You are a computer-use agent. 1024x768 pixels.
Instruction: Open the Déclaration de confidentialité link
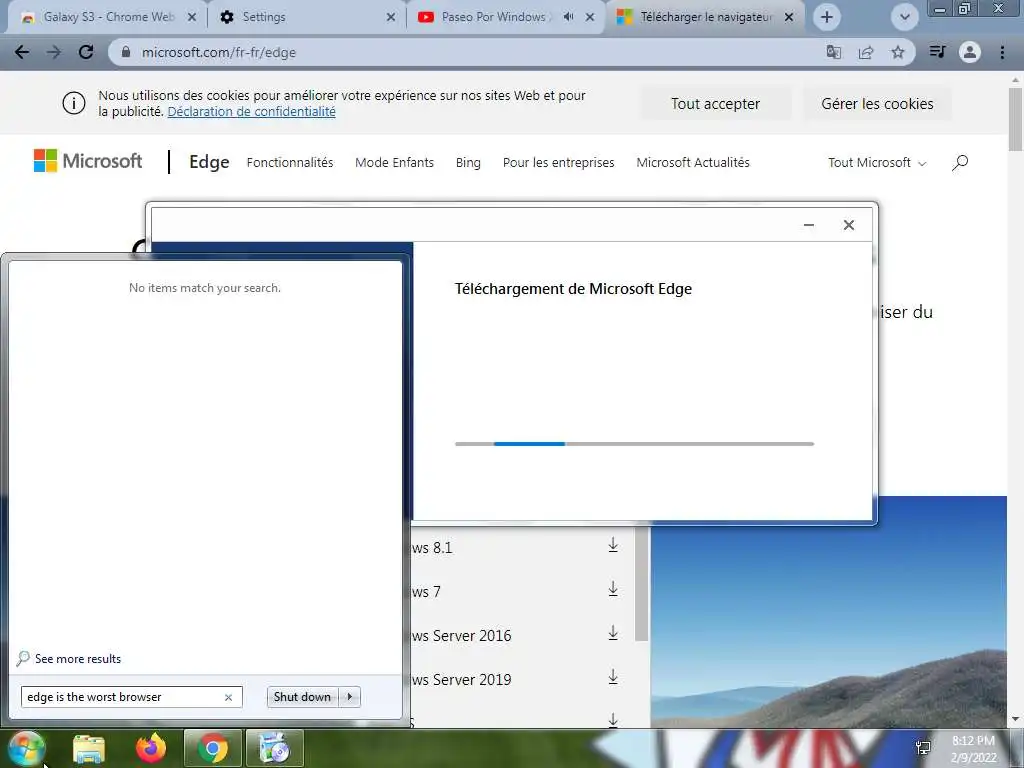251,112
